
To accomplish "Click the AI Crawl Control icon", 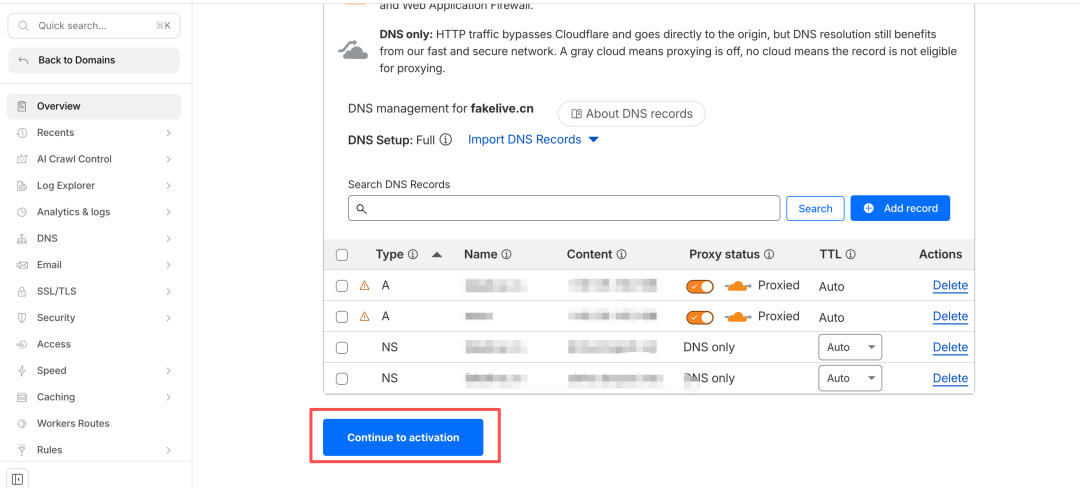I will click(22, 159).
